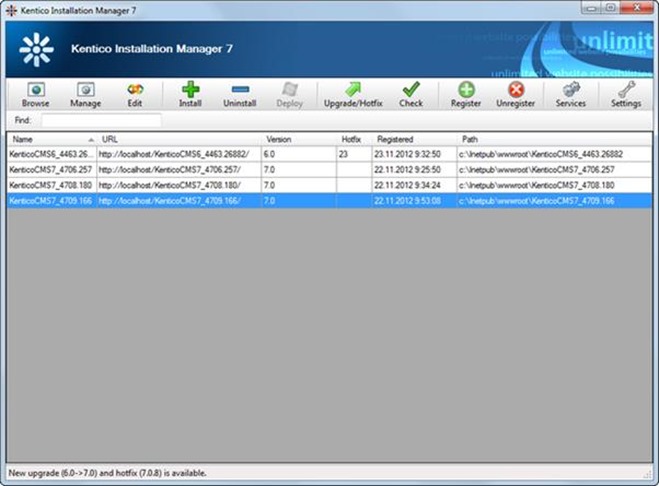
Task: Sort by the Name column header
Action: [x=50, y=139]
